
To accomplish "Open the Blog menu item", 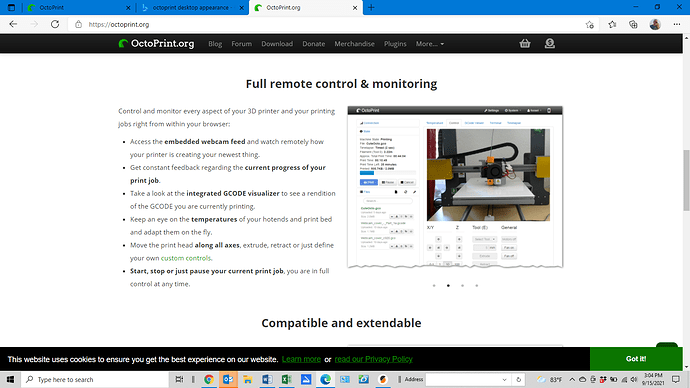I will 215,44.
